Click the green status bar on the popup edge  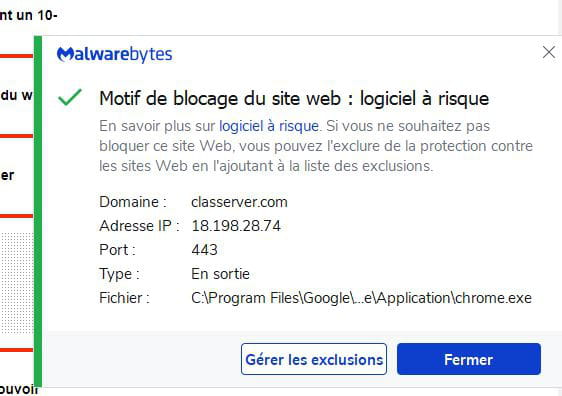38,211
